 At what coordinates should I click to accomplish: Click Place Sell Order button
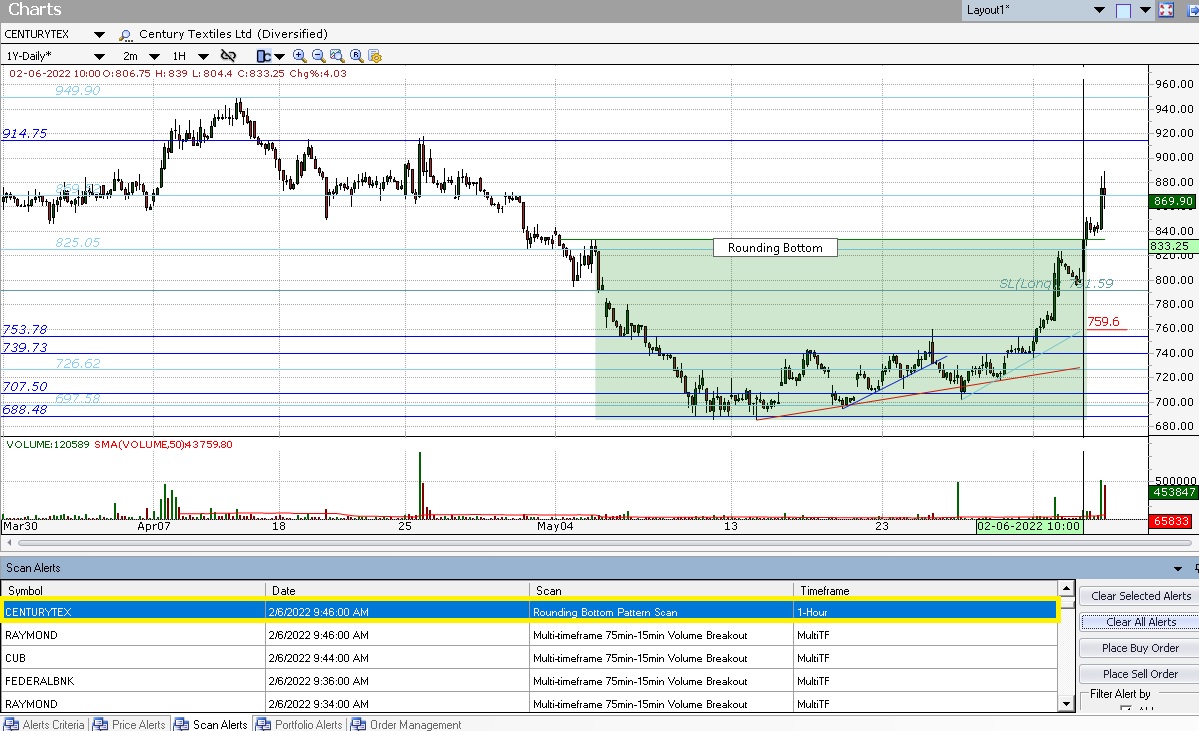(1140, 674)
